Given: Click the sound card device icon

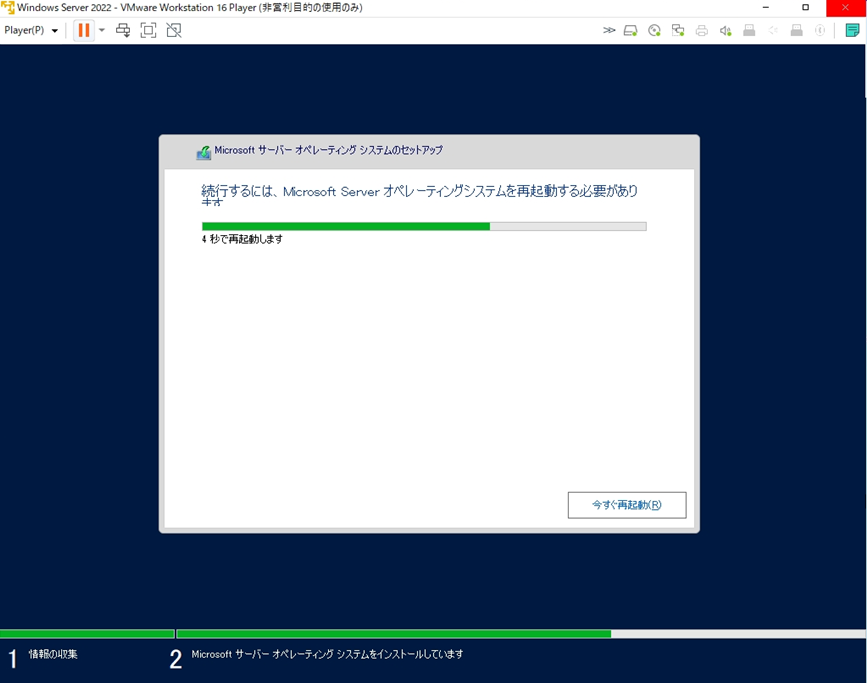Looking at the screenshot, I should tap(725, 30).
